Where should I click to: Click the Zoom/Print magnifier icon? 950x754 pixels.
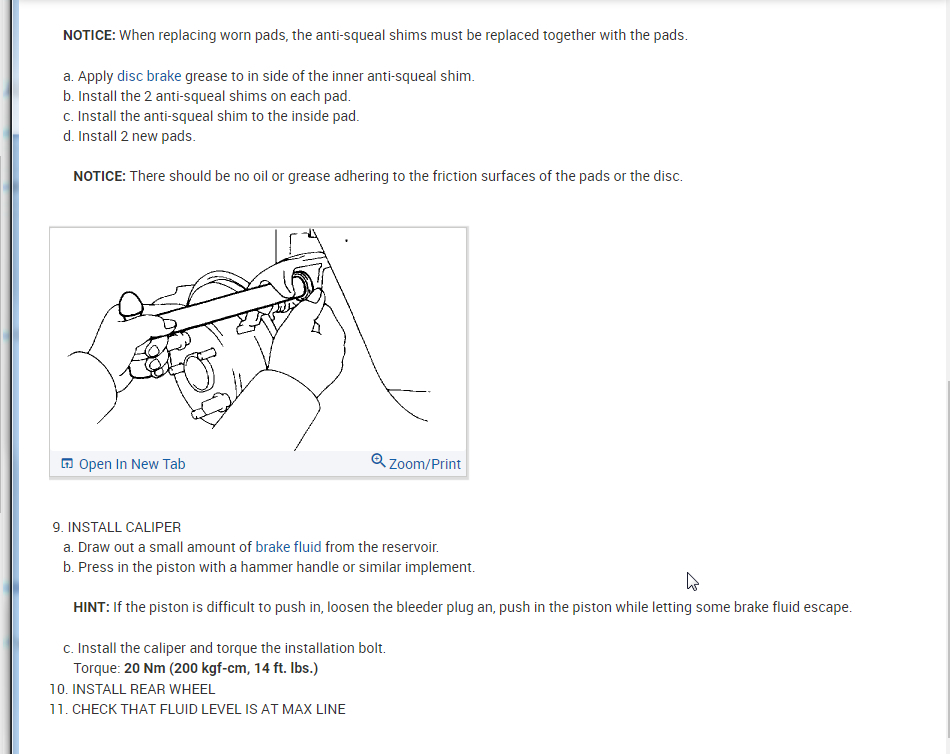point(378,461)
